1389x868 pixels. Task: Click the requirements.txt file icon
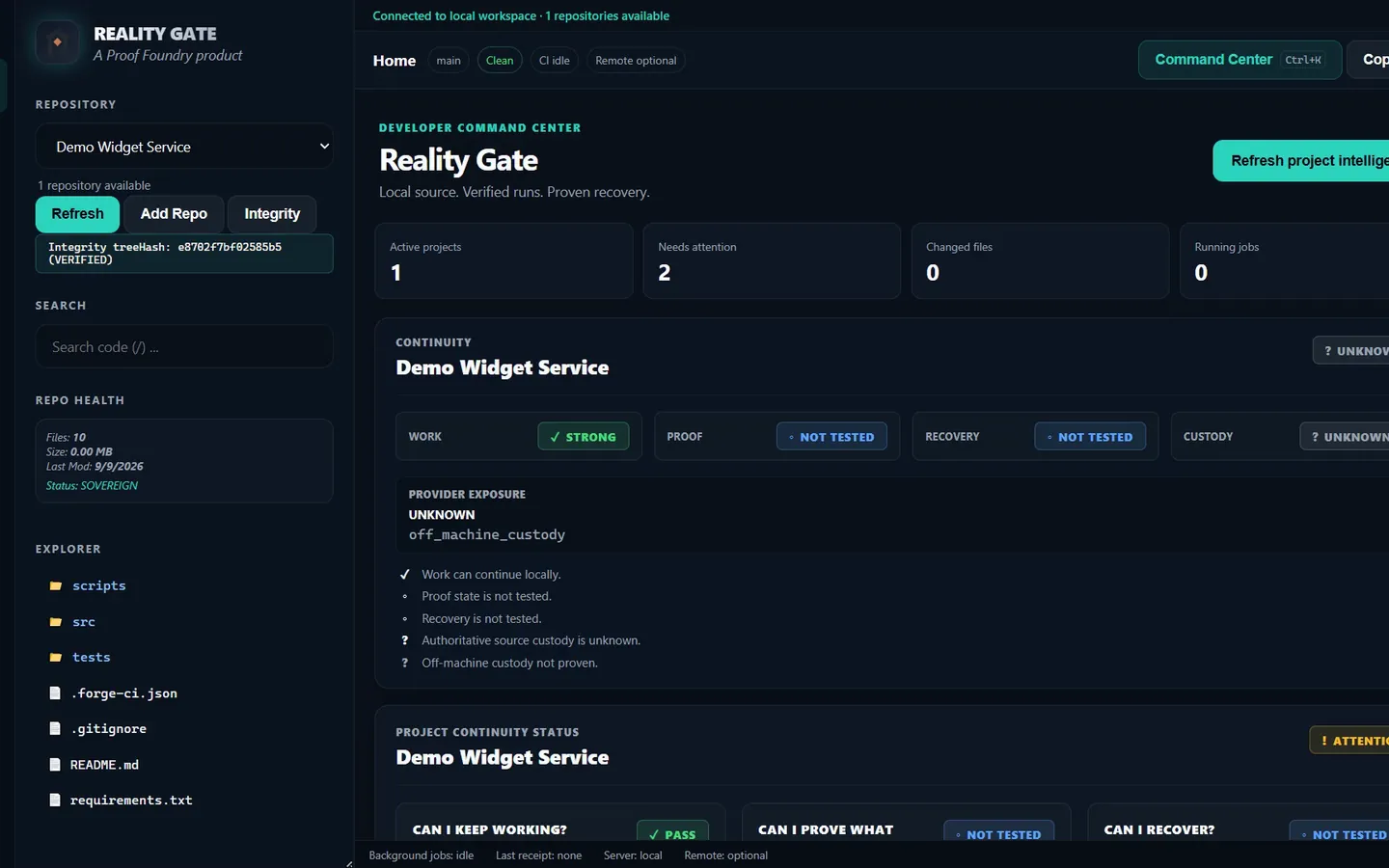click(x=55, y=800)
